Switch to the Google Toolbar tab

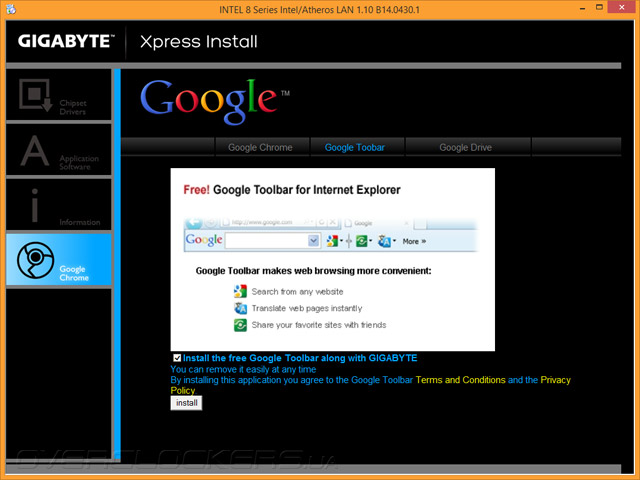pyautogui.click(x=355, y=147)
